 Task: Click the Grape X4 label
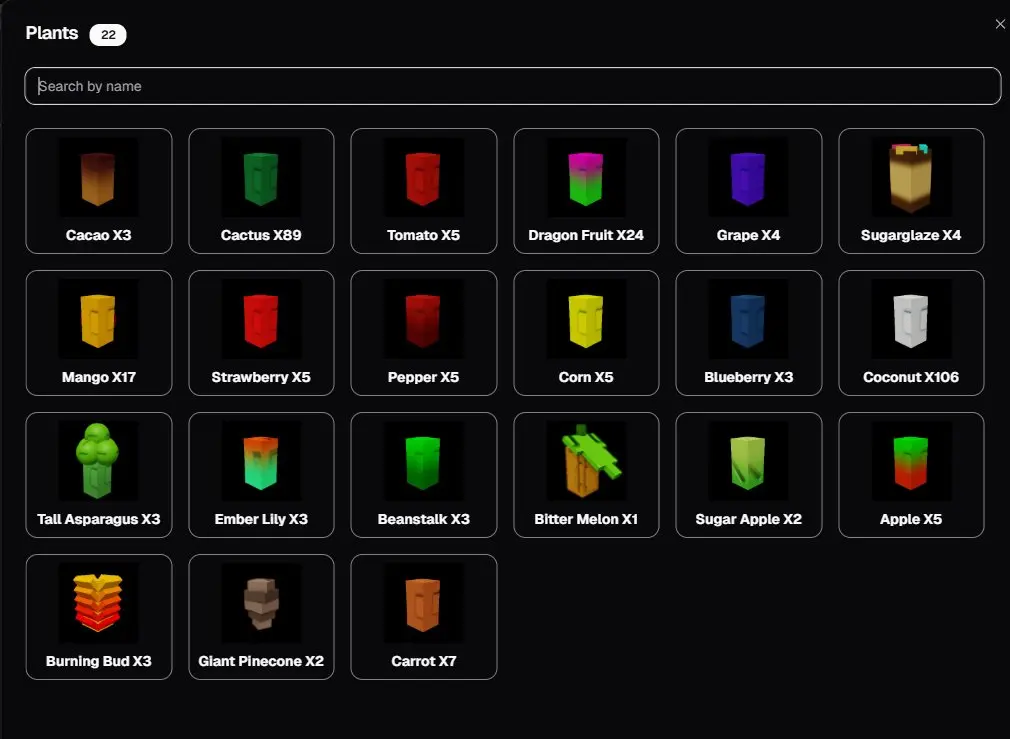pyautogui.click(x=748, y=235)
